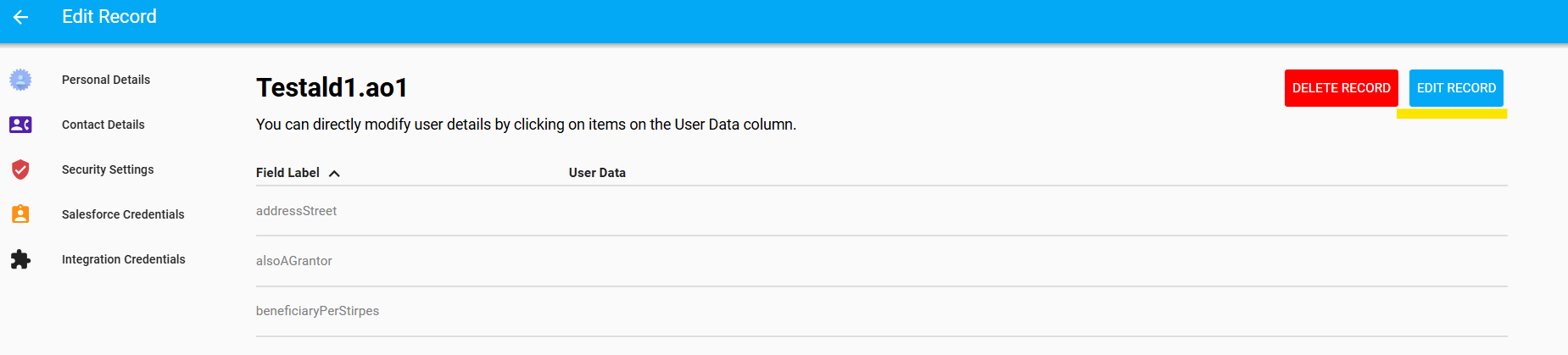Open Integration Credentials in the sidebar
This screenshot has height=355, width=1568.
124,259
